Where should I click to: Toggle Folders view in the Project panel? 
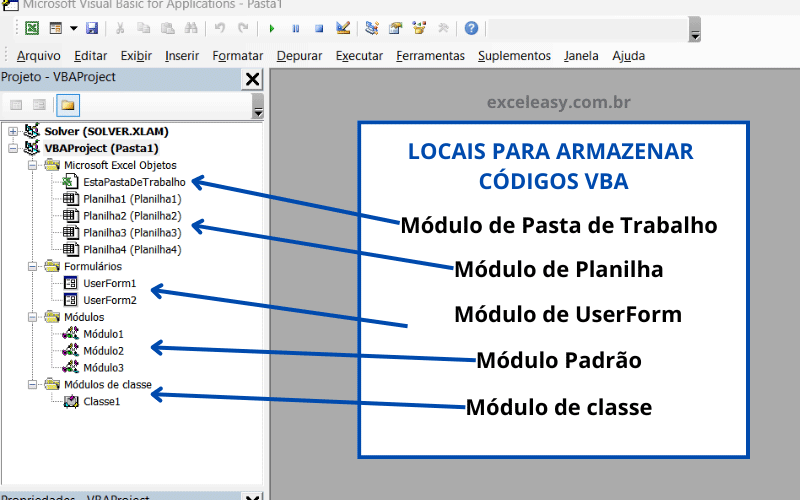point(68,104)
